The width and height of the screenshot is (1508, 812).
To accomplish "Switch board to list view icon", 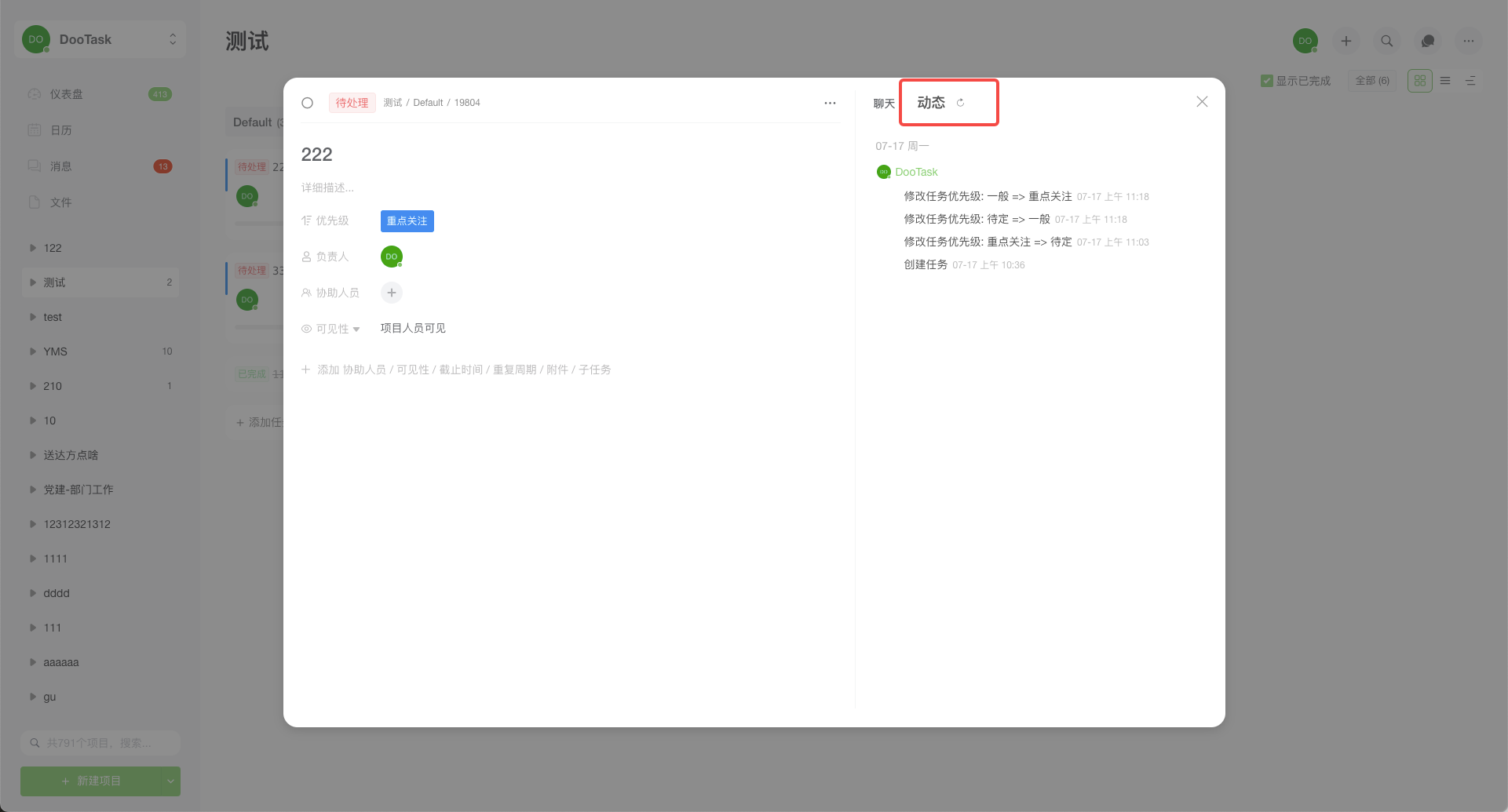I will [x=1445, y=80].
